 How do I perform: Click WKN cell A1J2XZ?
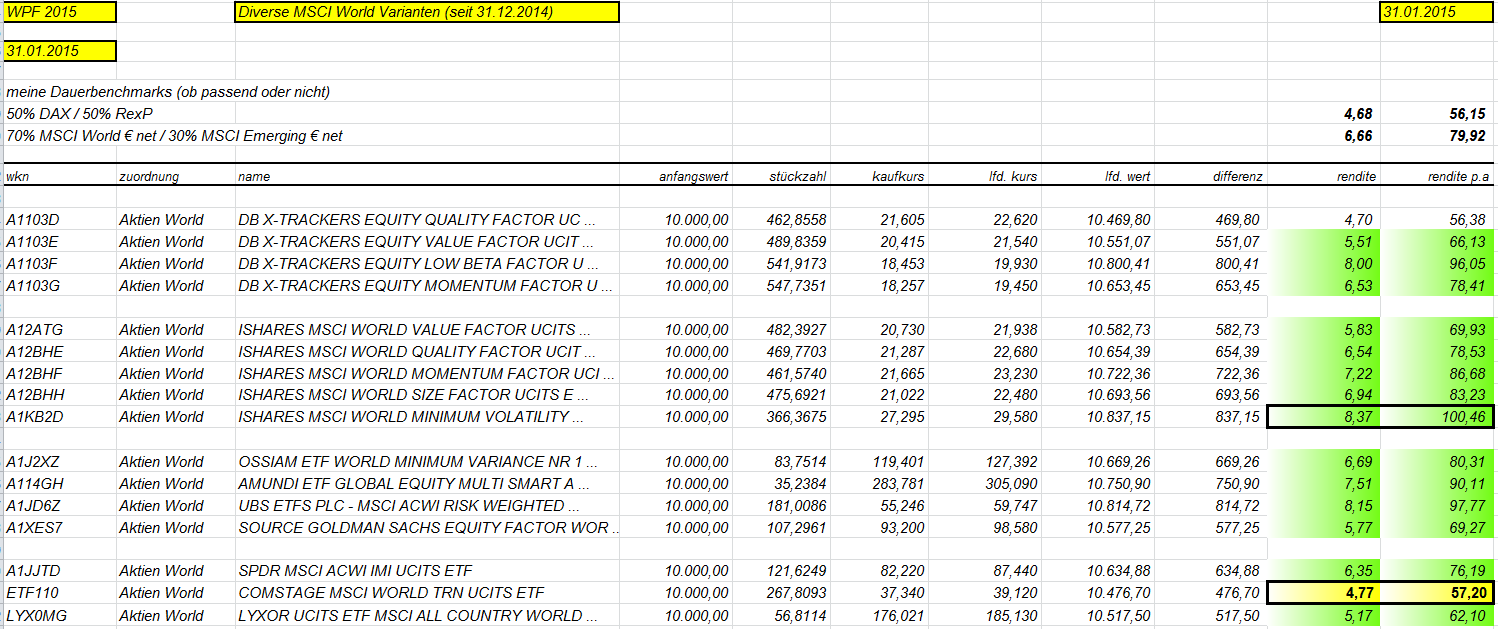32,462
